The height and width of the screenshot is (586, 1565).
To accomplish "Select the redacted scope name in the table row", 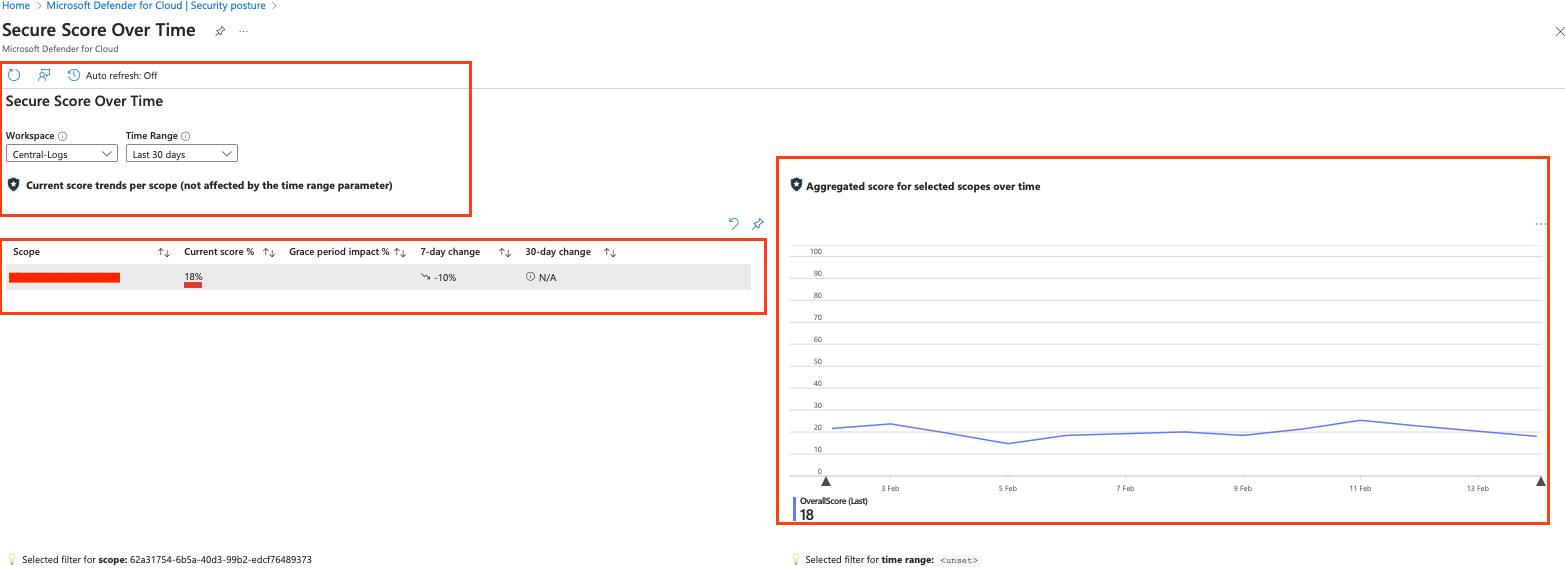I will tap(65, 277).
